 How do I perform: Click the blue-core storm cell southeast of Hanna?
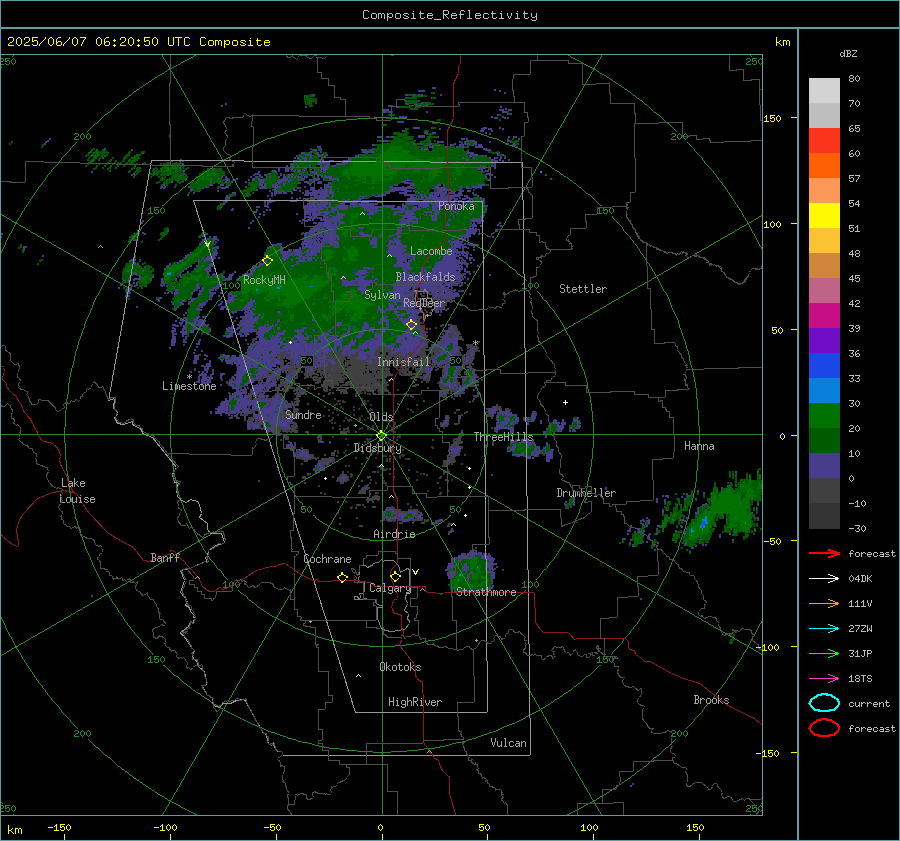pyautogui.click(x=703, y=521)
